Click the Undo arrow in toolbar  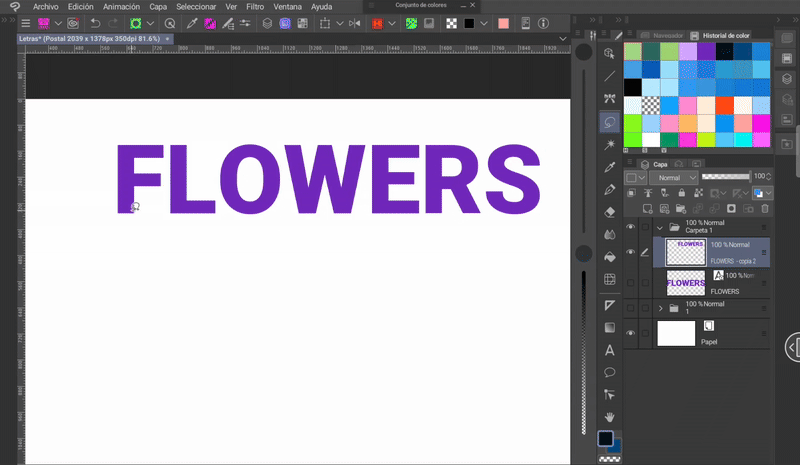point(95,23)
